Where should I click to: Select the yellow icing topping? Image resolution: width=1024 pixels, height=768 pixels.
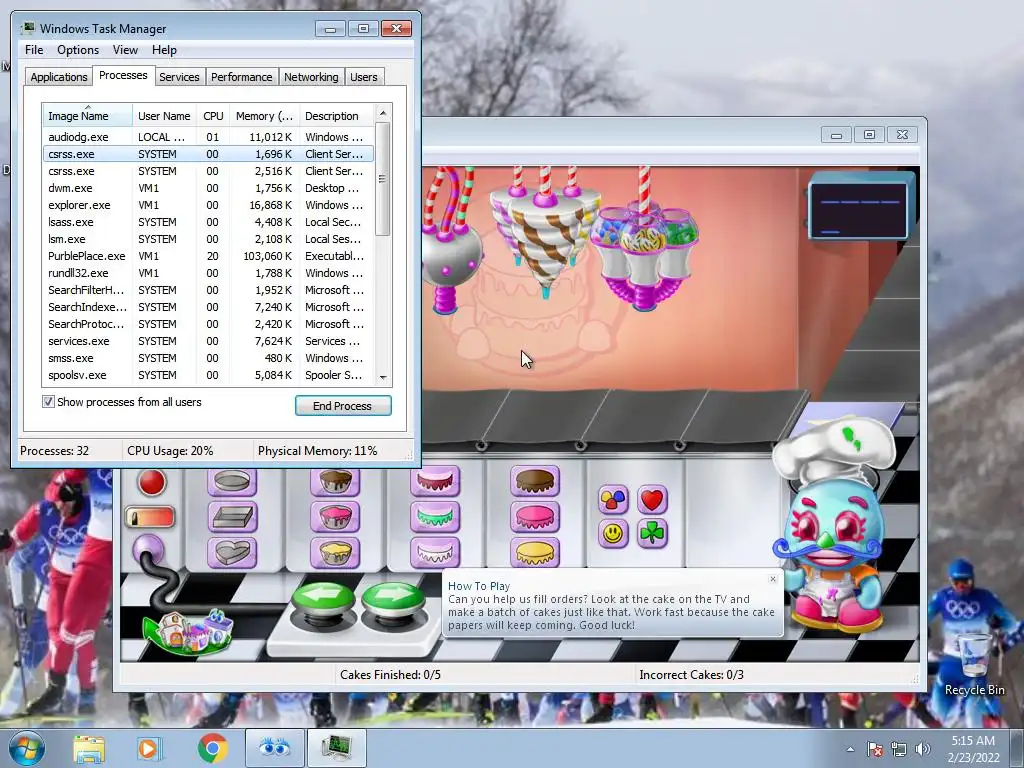[x=535, y=552]
